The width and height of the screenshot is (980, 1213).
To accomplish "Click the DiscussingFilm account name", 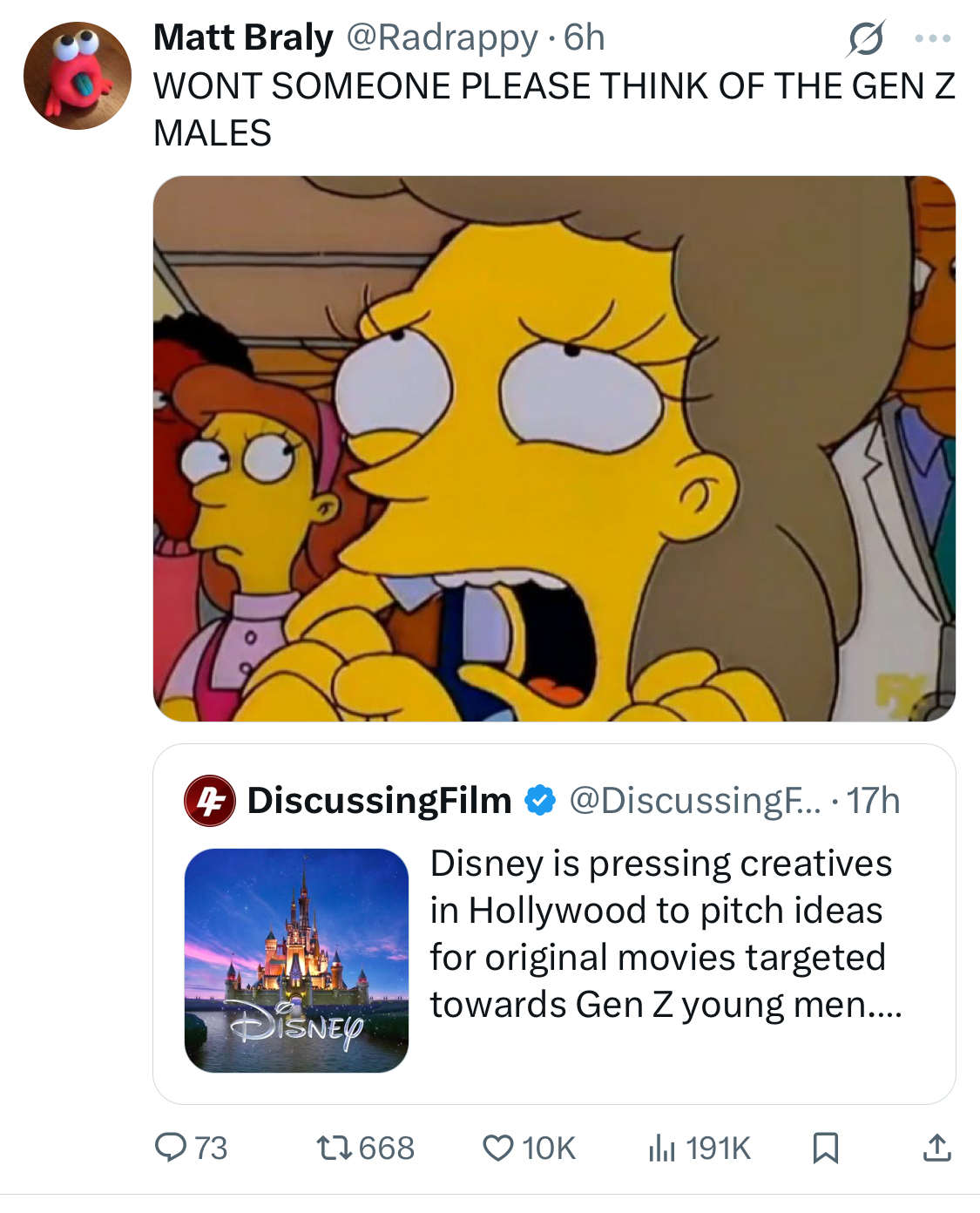I will pos(379,800).
